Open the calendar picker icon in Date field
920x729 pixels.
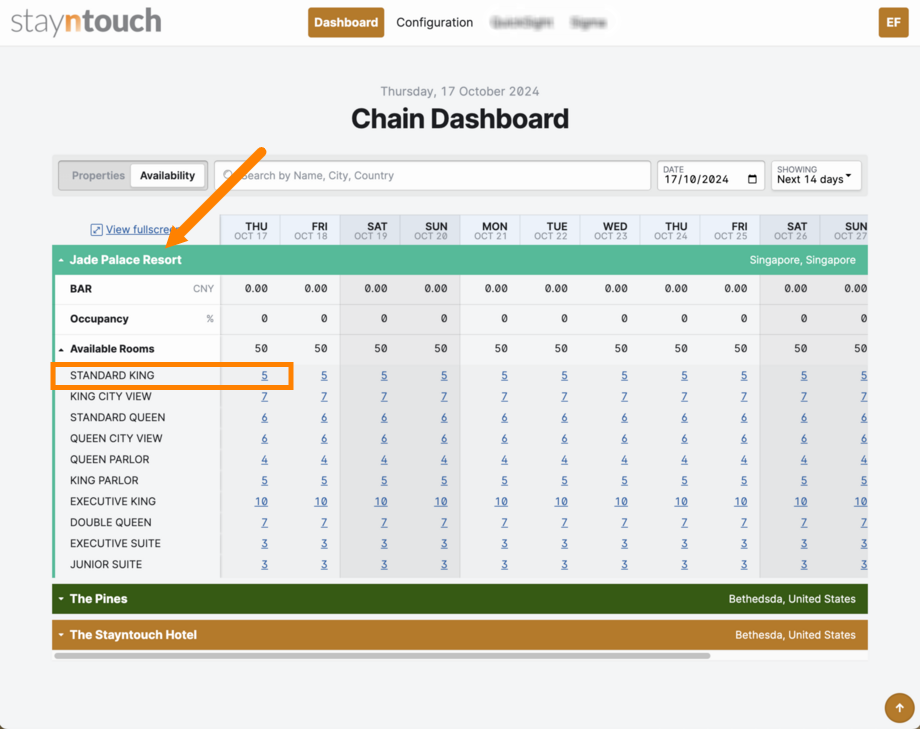[752, 179]
